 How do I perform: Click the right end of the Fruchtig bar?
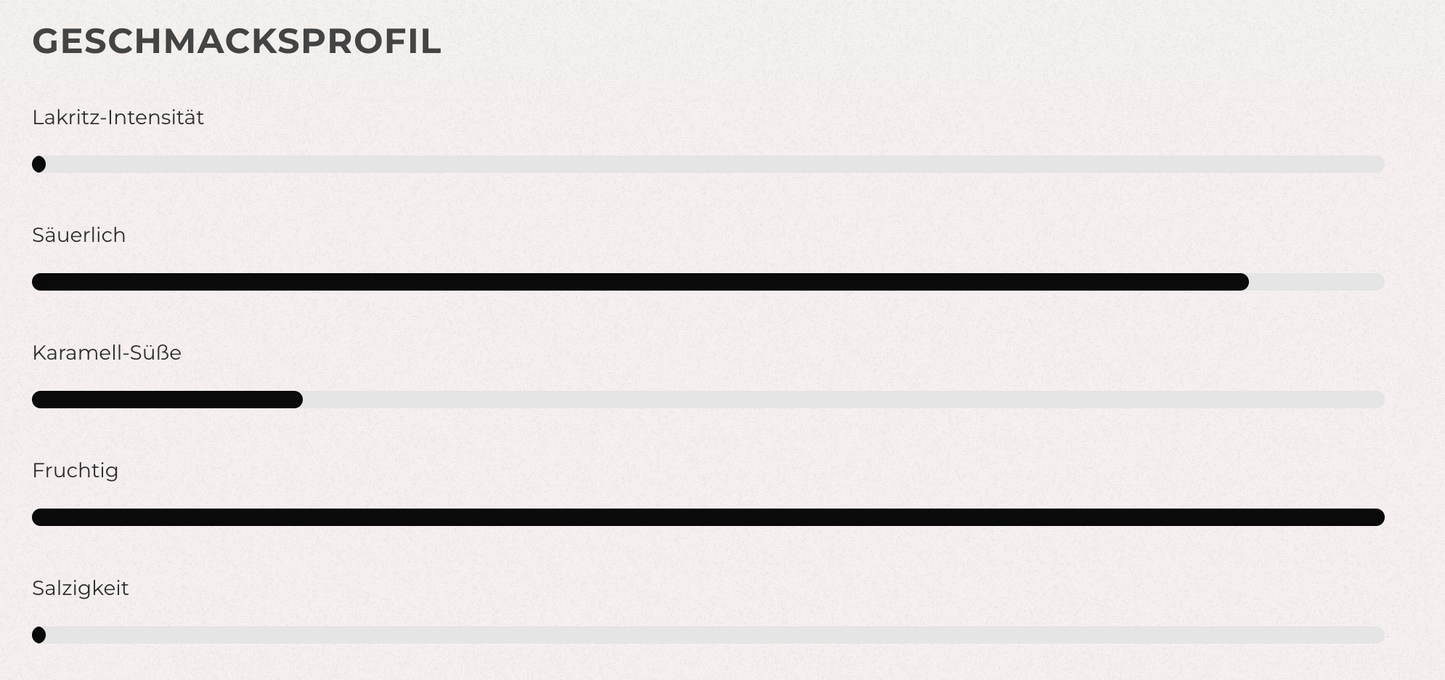[1377, 517]
